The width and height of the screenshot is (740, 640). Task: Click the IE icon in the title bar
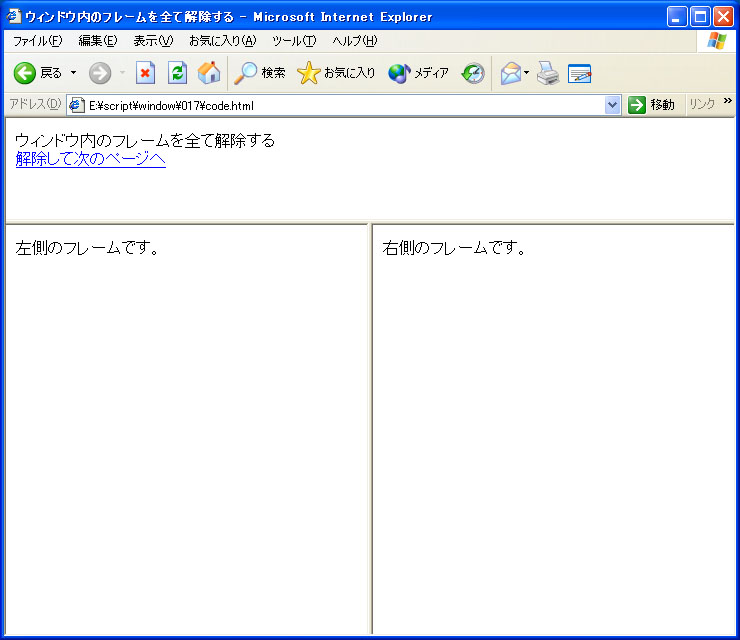tap(14, 17)
